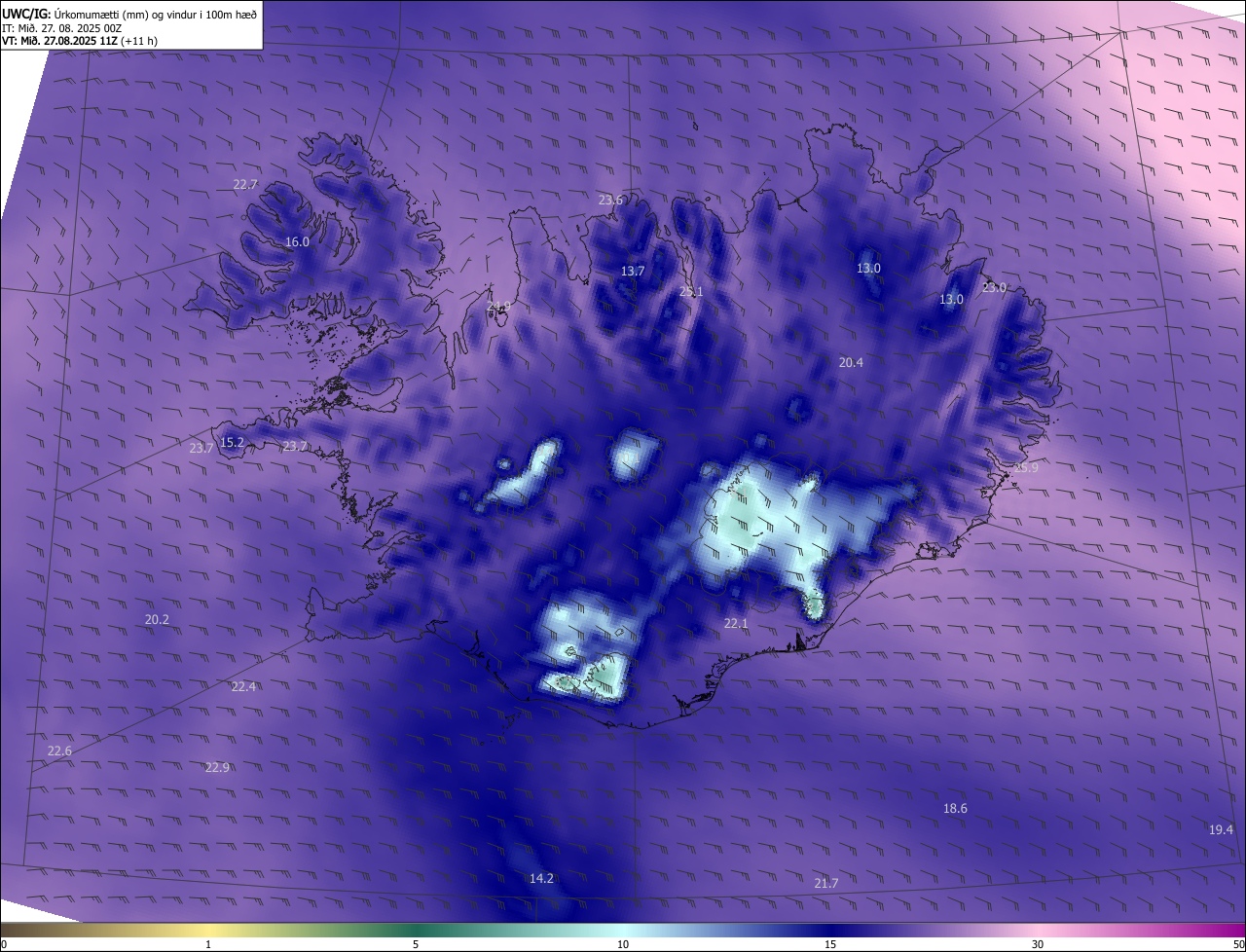Click the color scale tick labeled 30
Screen dimensions: 1246x952
pyautogui.click(x=1038, y=945)
